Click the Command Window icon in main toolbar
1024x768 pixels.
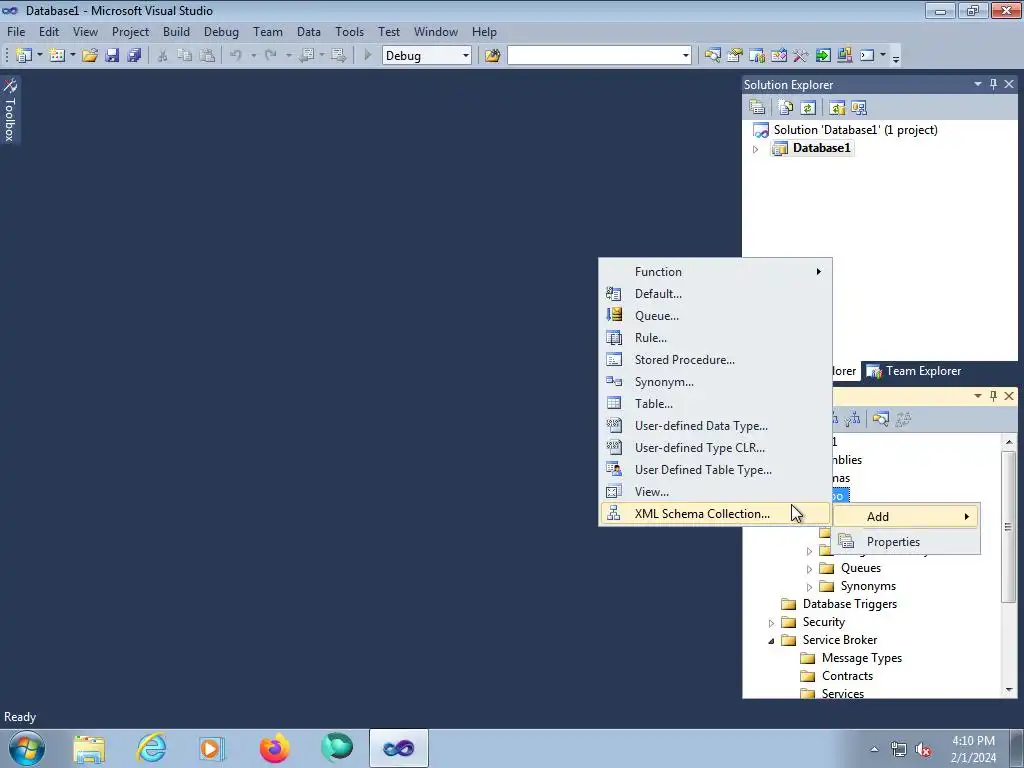tap(867, 56)
